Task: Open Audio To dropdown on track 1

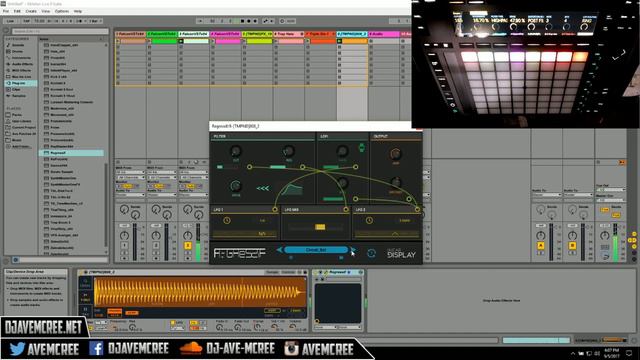Action: pyautogui.click(x=130, y=195)
